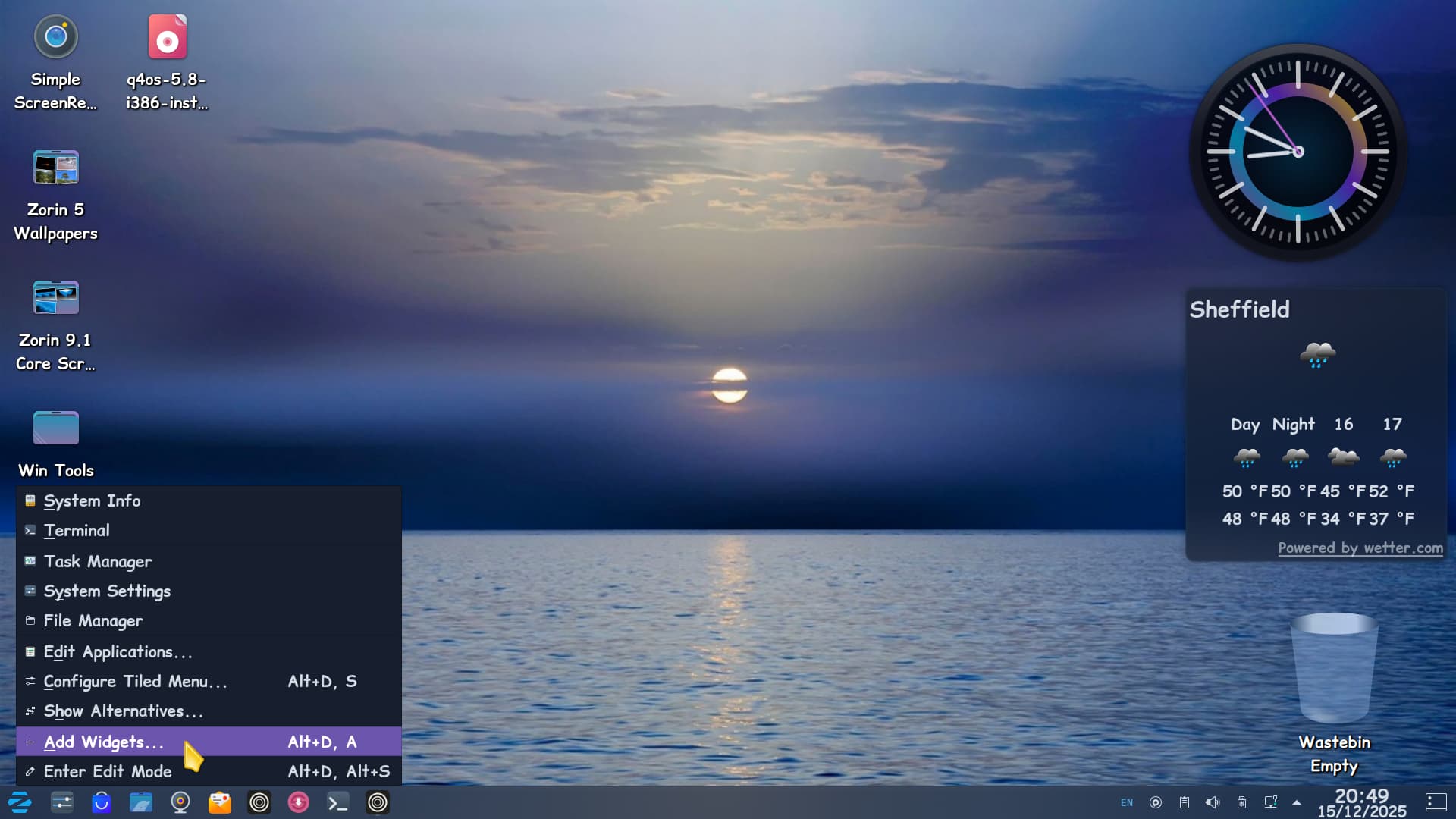Image resolution: width=1456 pixels, height=819 pixels.
Task: Open Configure Tiled Menu option
Action: (135, 681)
